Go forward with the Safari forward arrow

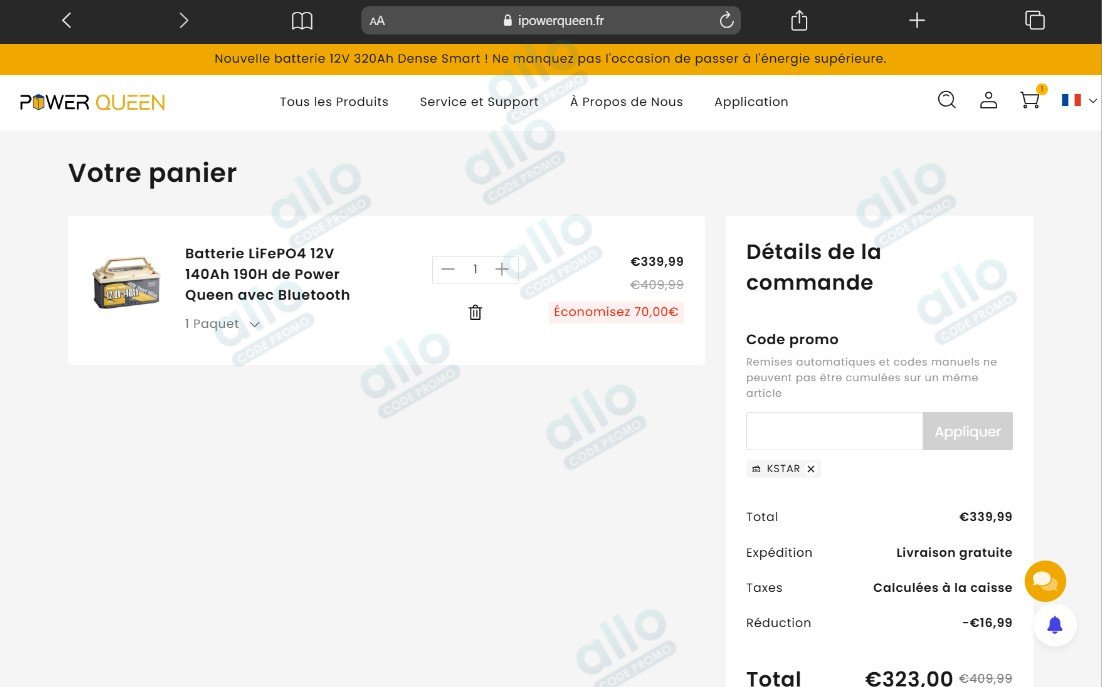(x=183, y=20)
